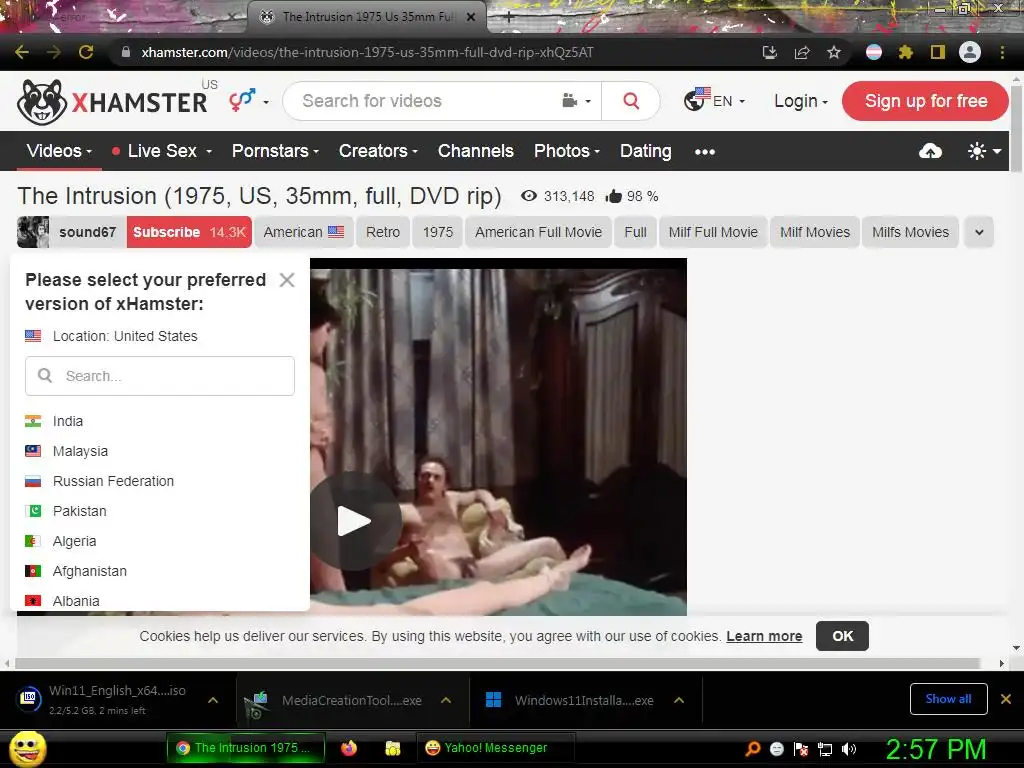The width and height of the screenshot is (1024, 768).
Task: Click the search magnifier in the system tray
Action: [x=752, y=749]
